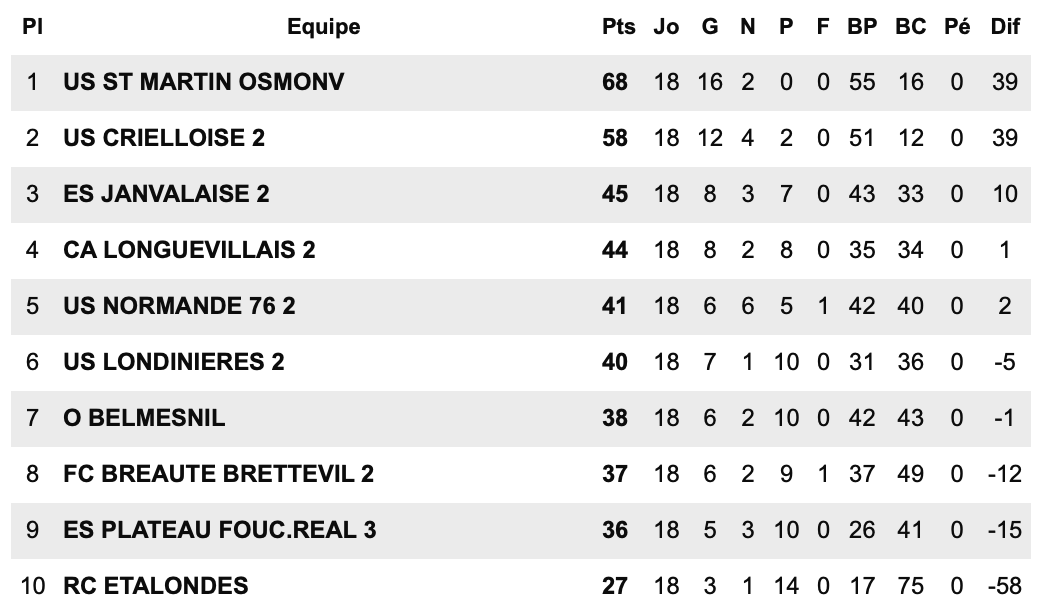Click the -58 goal difference for RC ETALONDES
This screenshot has height=614, width=1048.
tap(1005, 587)
